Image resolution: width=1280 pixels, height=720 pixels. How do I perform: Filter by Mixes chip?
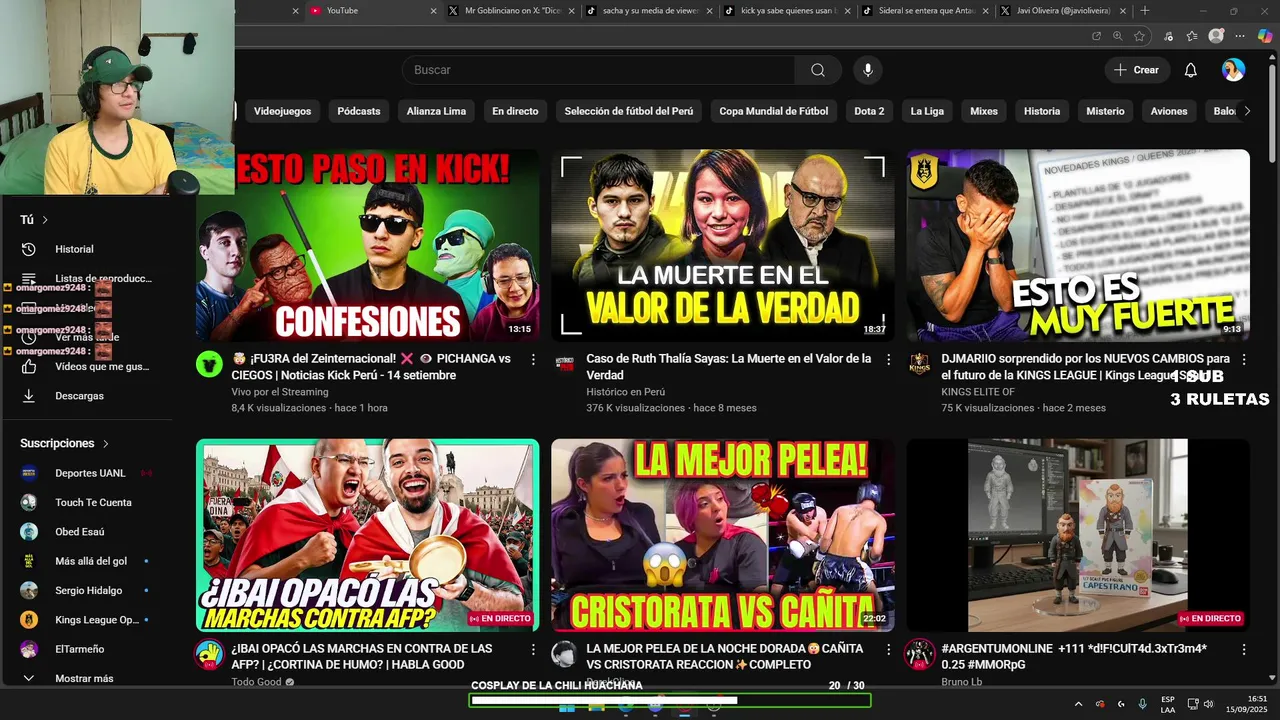[984, 111]
